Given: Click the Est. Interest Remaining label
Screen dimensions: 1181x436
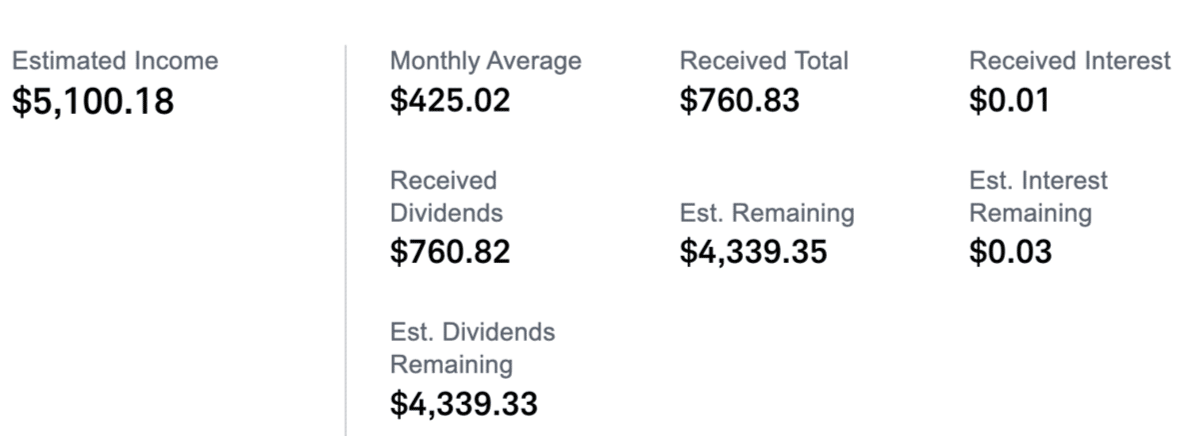Looking at the screenshot, I should point(1038,197).
